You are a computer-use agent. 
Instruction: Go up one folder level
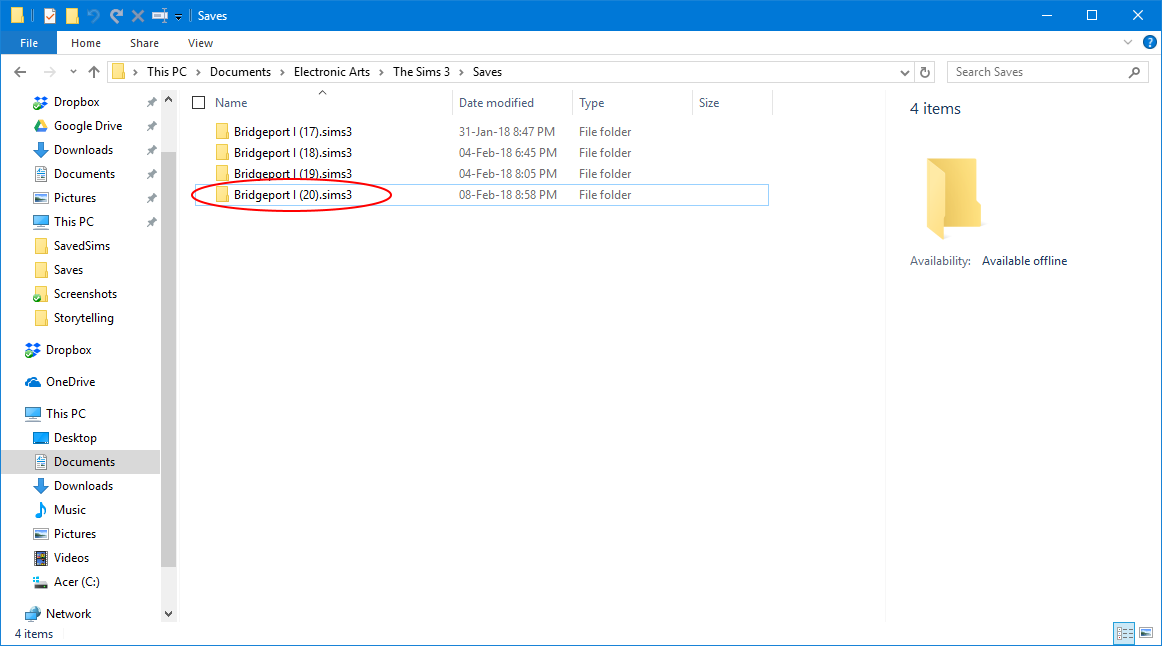pos(93,72)
